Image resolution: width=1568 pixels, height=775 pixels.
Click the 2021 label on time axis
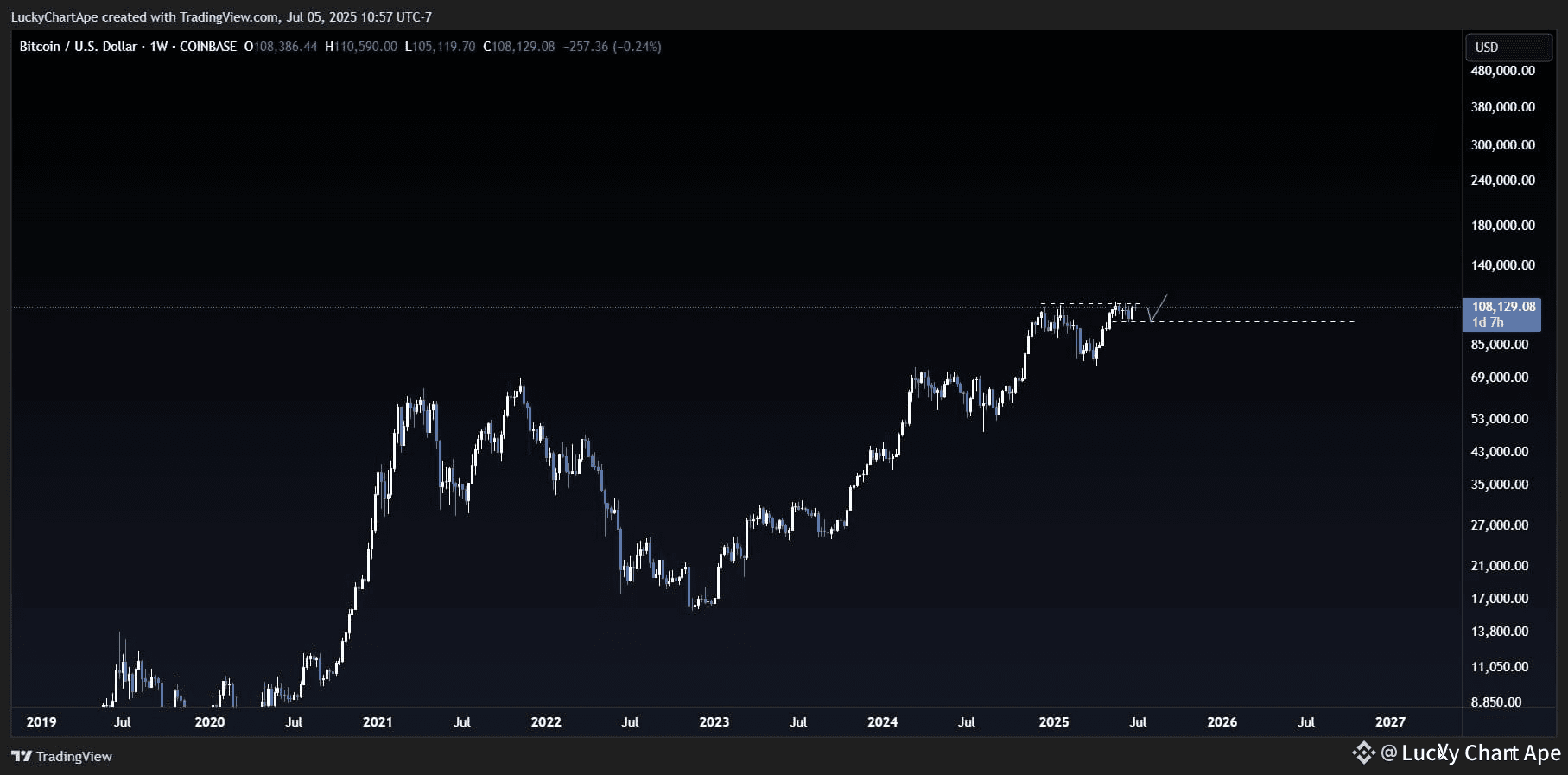click(x=378, y=722)
